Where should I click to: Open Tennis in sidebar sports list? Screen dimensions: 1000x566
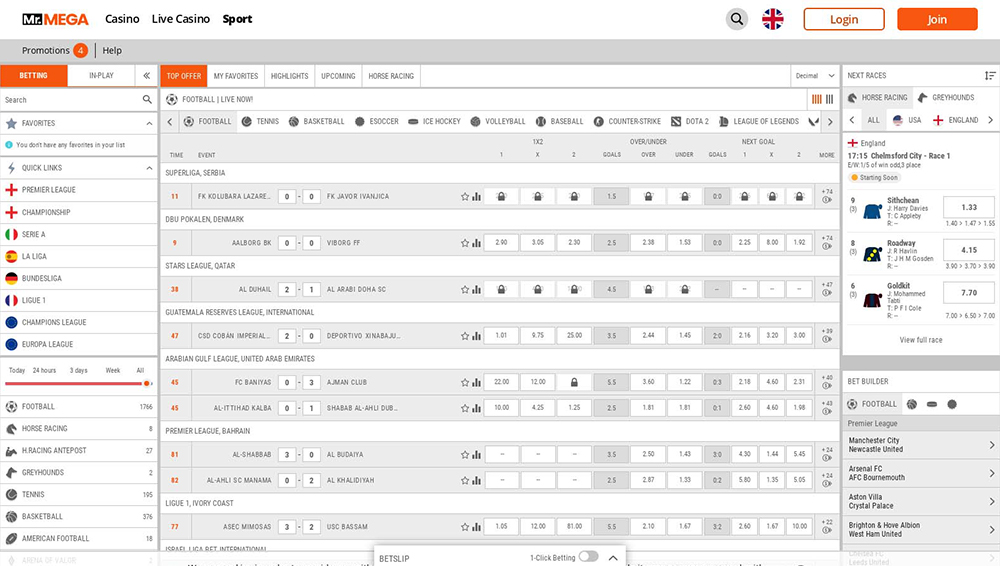[x=78, y=495]
